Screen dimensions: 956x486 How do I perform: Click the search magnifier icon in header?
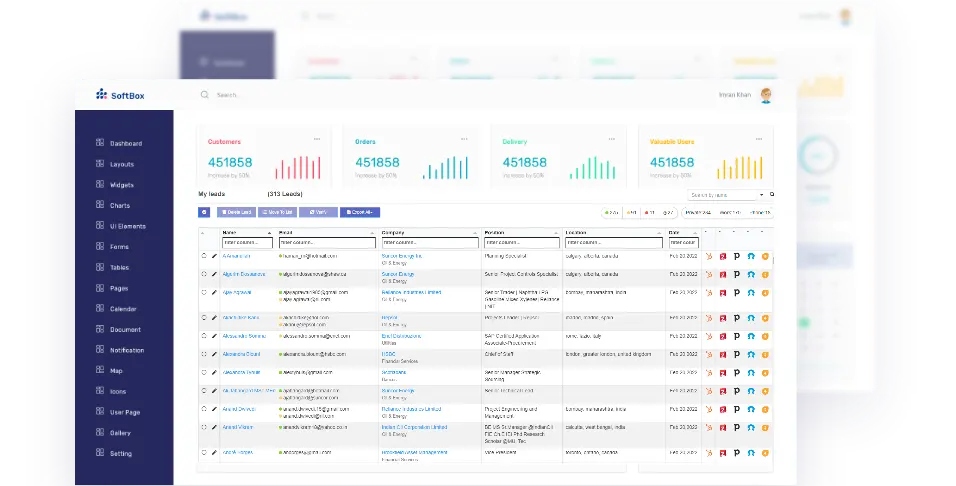[205, 95]
